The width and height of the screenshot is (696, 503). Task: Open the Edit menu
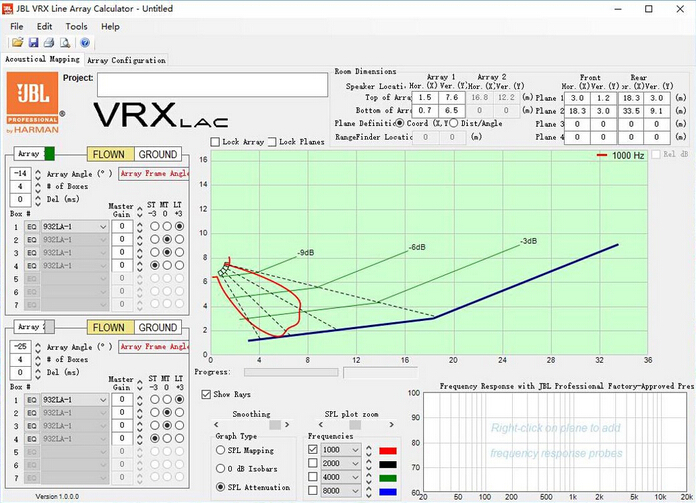[44, 26]
